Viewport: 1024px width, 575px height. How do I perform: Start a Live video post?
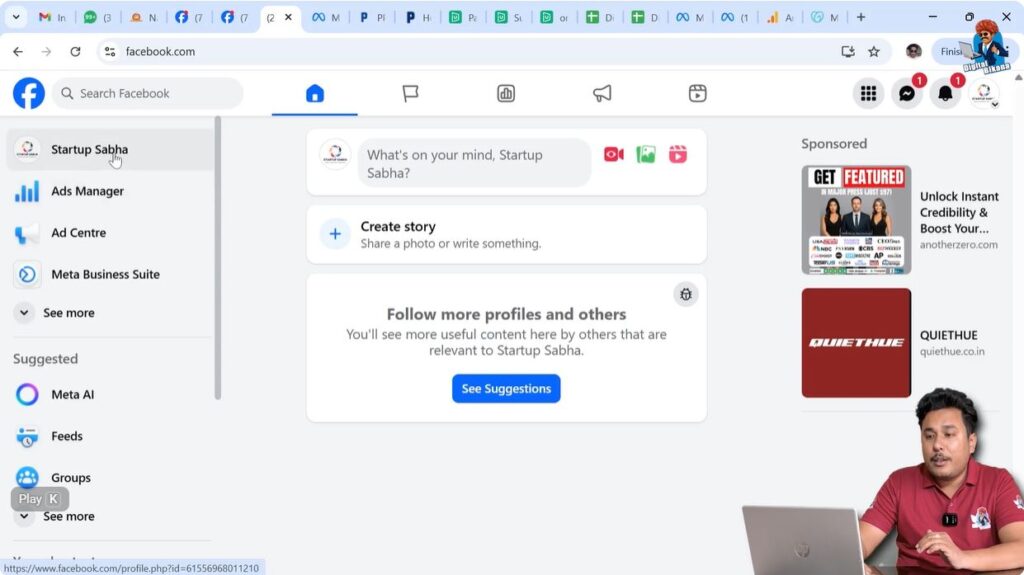click(613, 154)
